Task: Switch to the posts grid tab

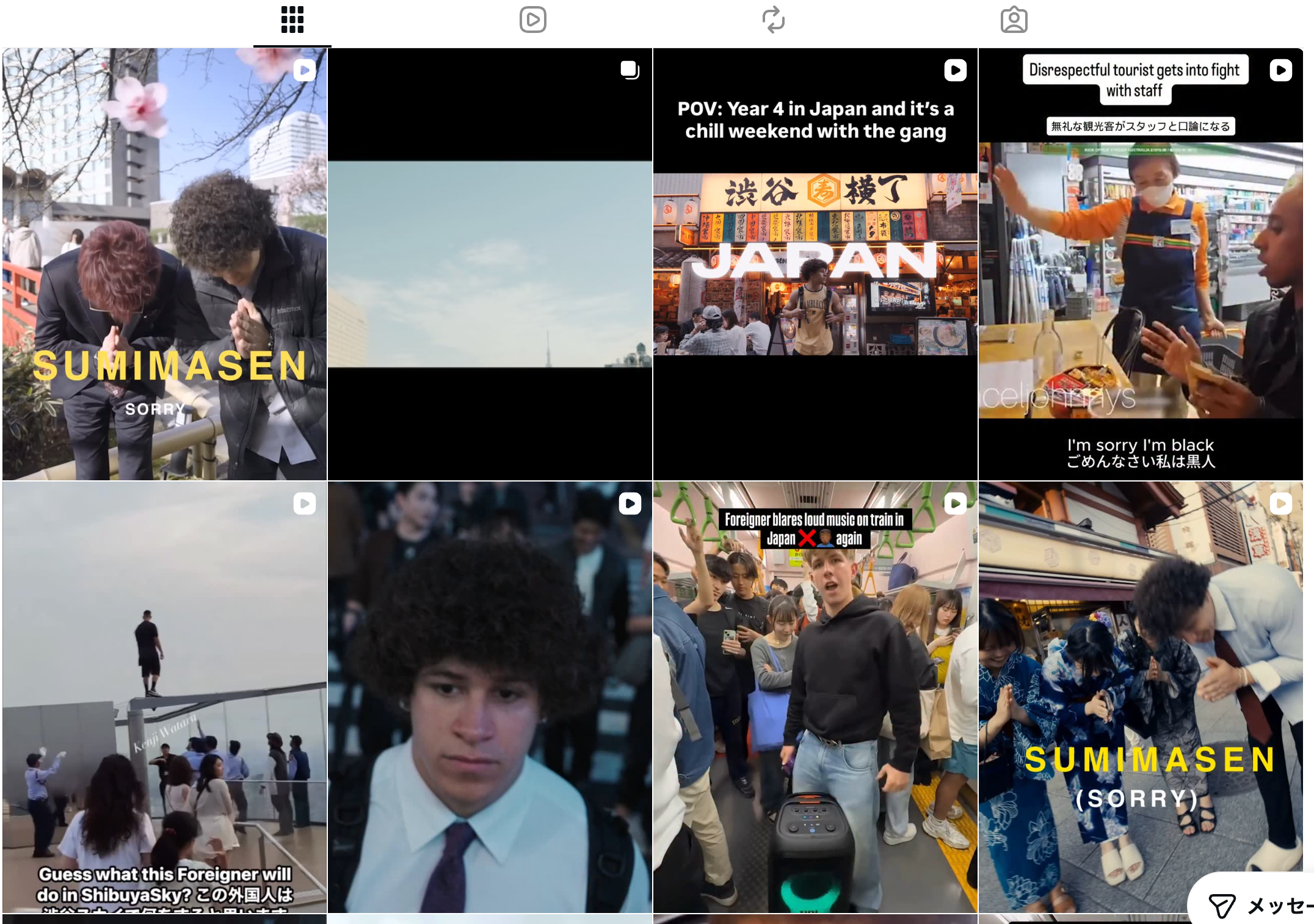Action: coord(292,20)
